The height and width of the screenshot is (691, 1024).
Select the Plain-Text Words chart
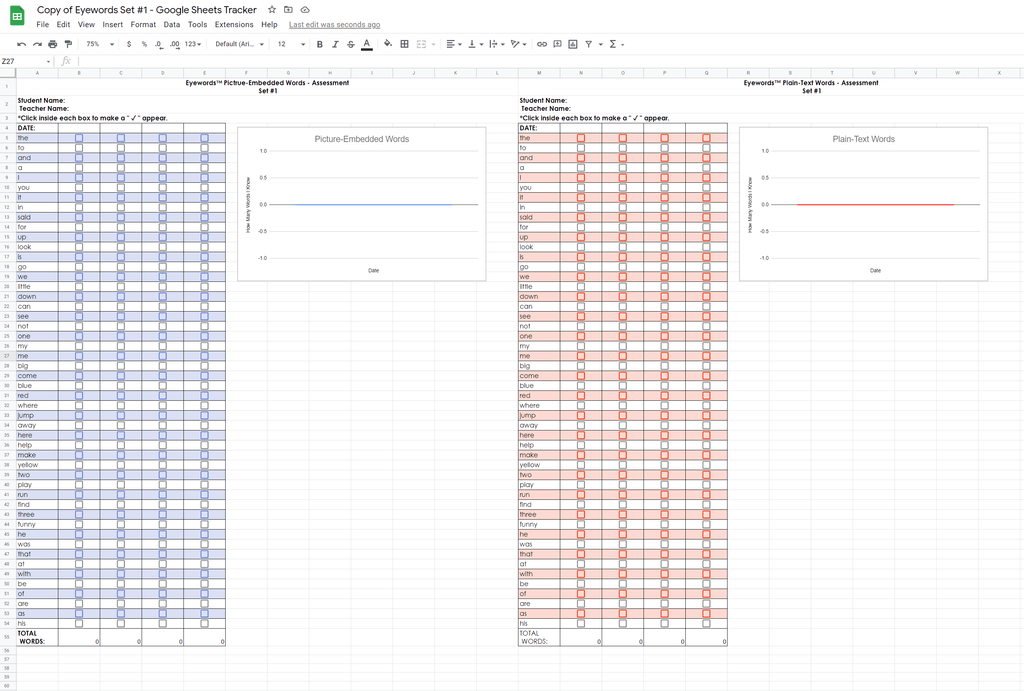tap(863, 204)
